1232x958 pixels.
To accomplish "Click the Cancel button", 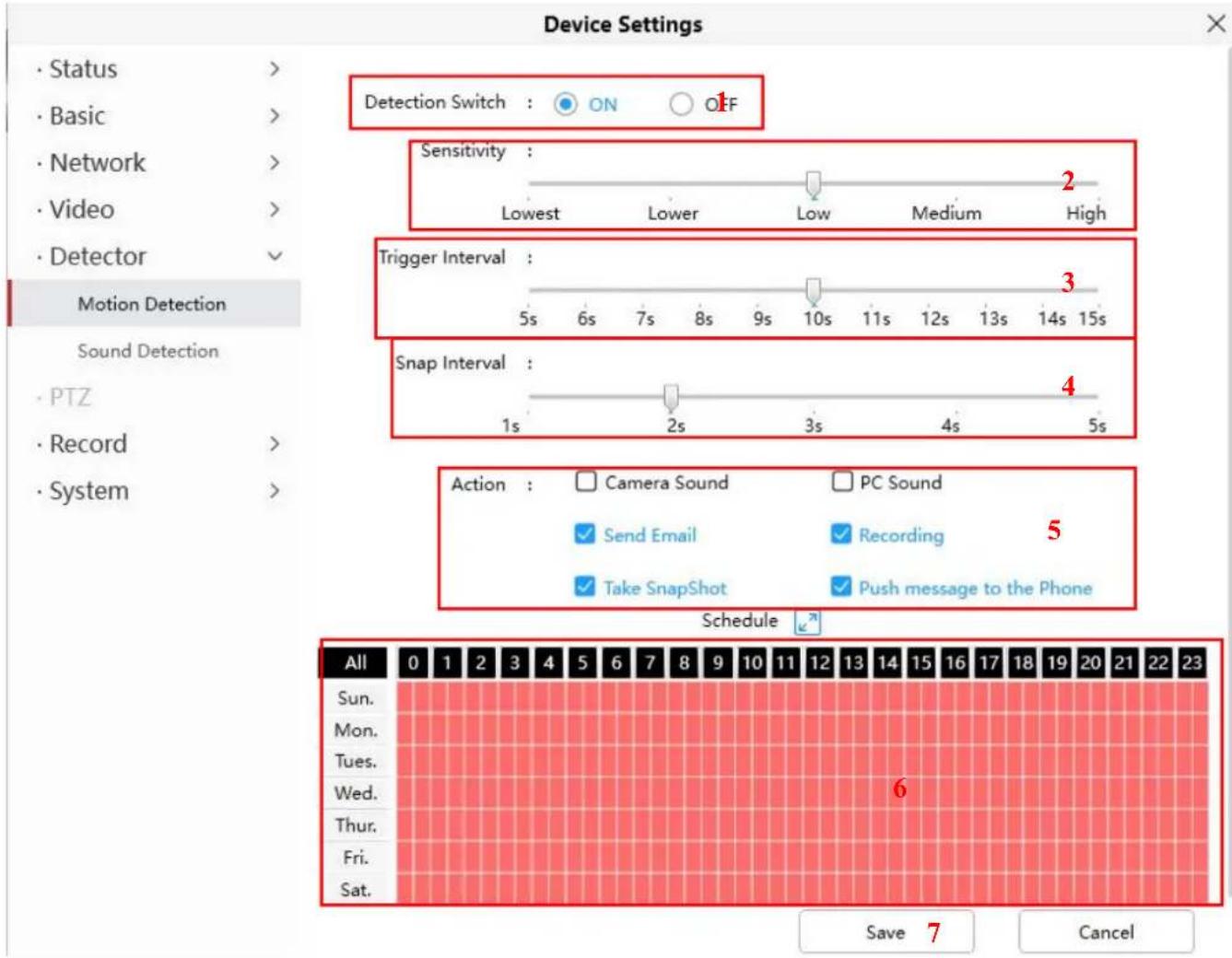I will point(1106,932).
